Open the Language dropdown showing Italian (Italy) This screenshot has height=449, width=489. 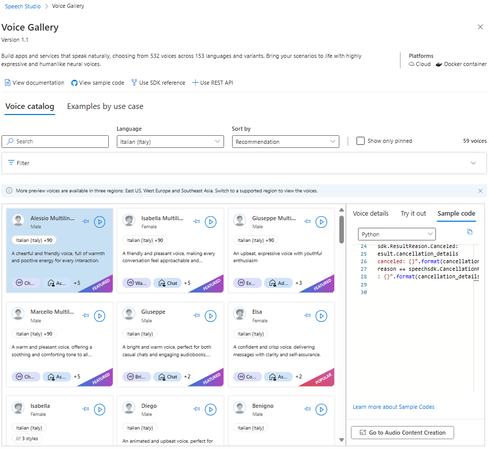[x=170, y=141]
